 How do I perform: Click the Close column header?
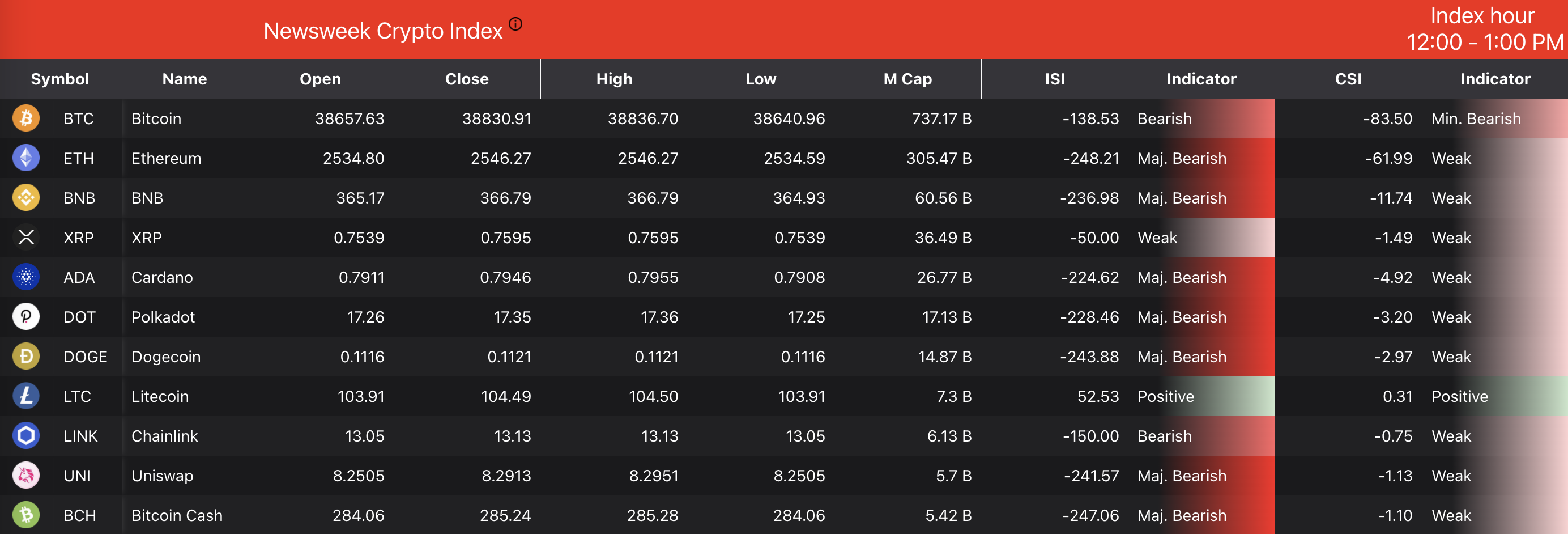(466, 79)
